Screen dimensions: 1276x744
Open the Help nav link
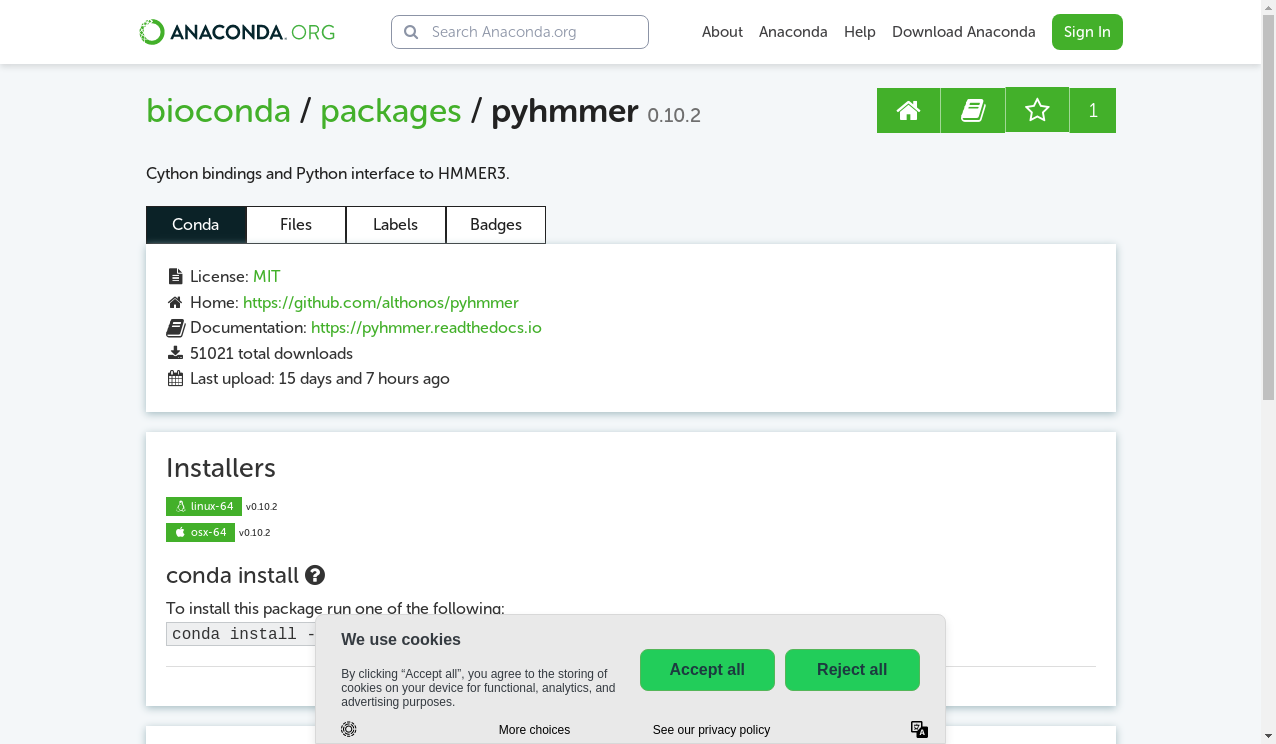click(x=860, y=32)
